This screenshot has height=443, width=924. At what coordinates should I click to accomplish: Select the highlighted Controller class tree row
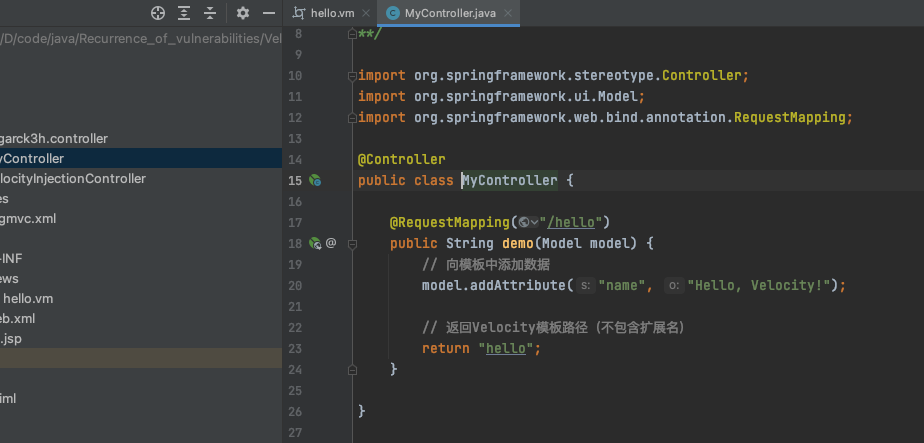(x=141, y=158)
